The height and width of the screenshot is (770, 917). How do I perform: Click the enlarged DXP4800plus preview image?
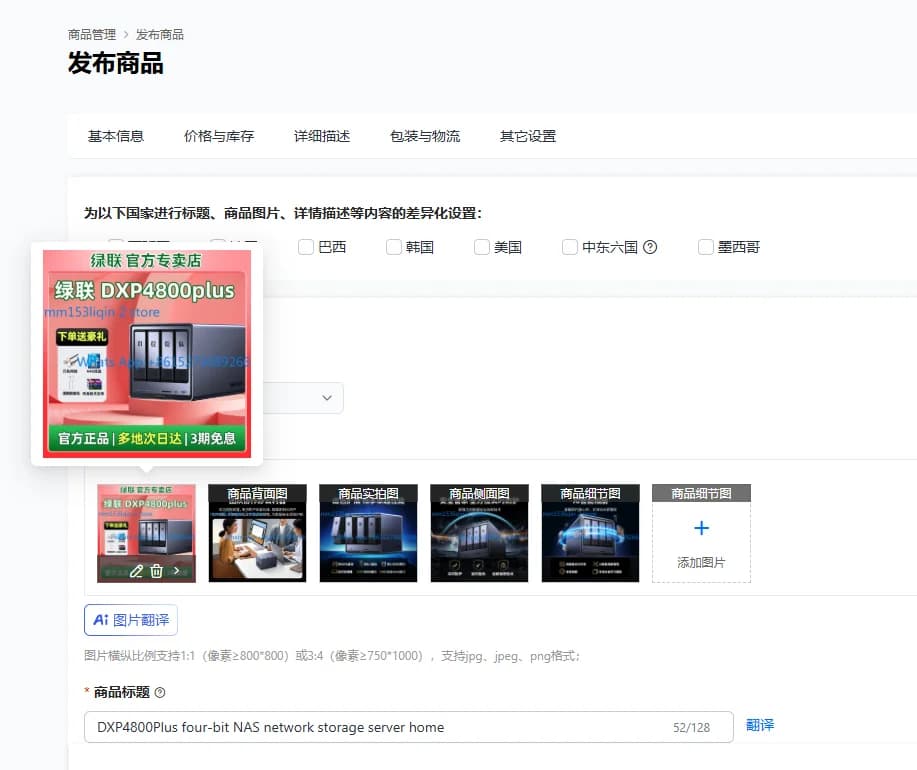(147, 354)
